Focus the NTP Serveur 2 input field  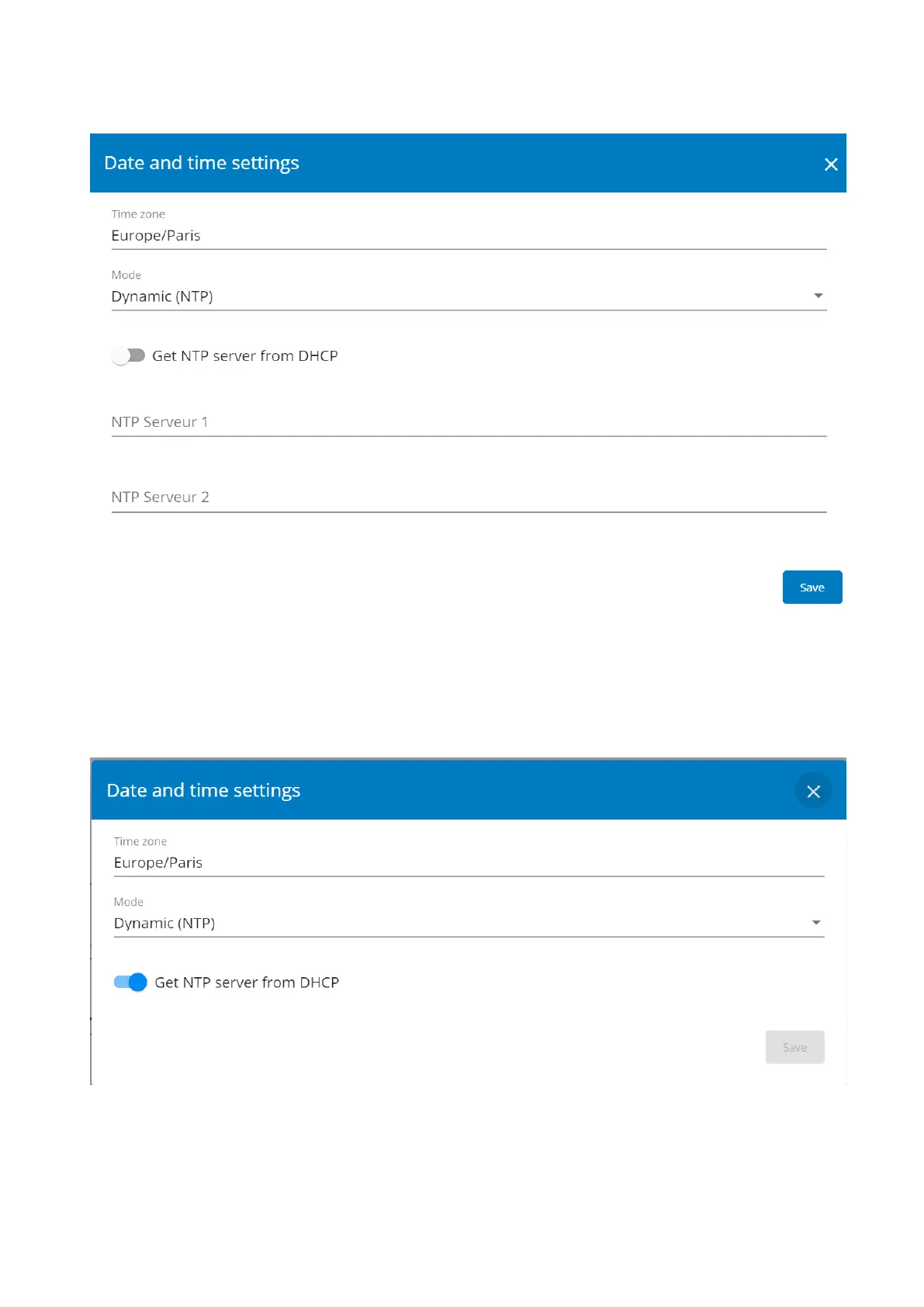(469, 497)
